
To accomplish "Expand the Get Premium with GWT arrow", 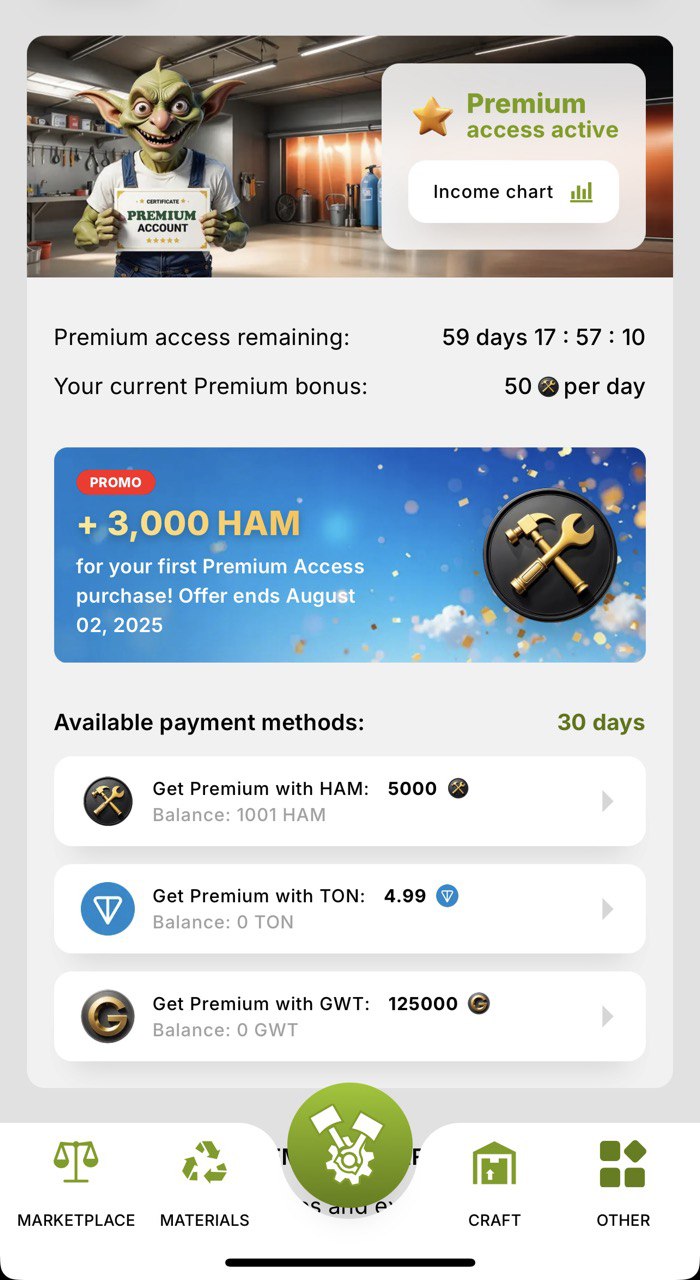I will coord(607,1016).
